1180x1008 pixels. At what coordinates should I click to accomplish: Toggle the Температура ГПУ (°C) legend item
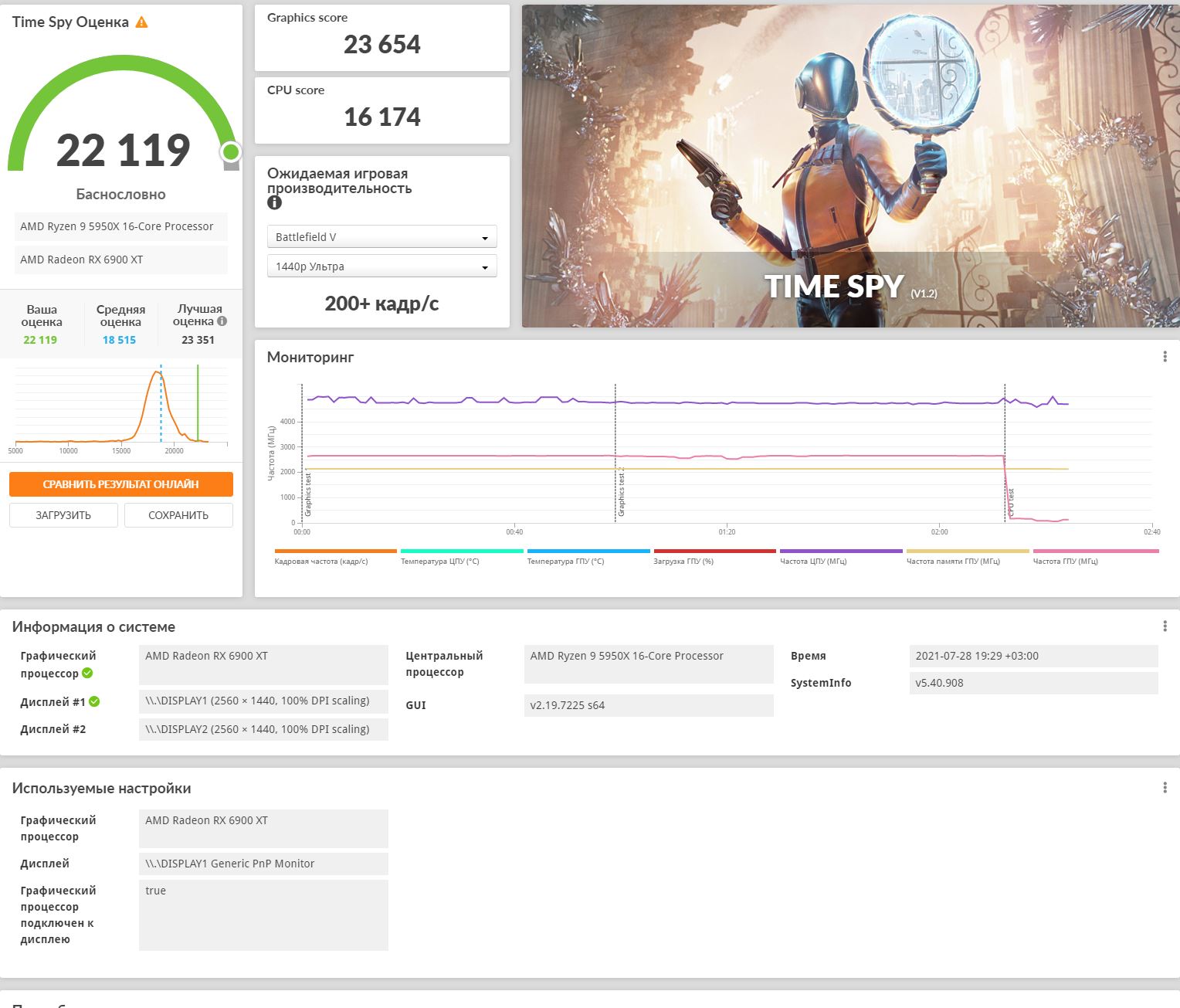coord(588,557)
